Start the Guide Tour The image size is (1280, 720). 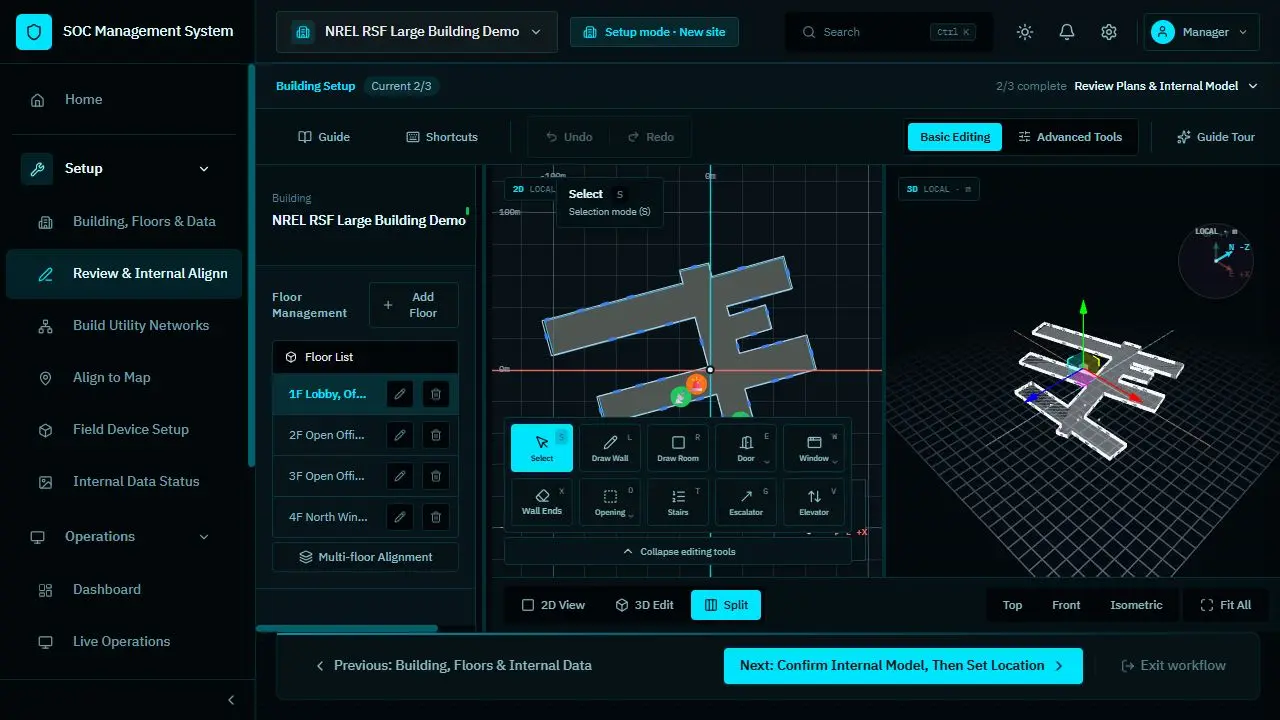1215,137
